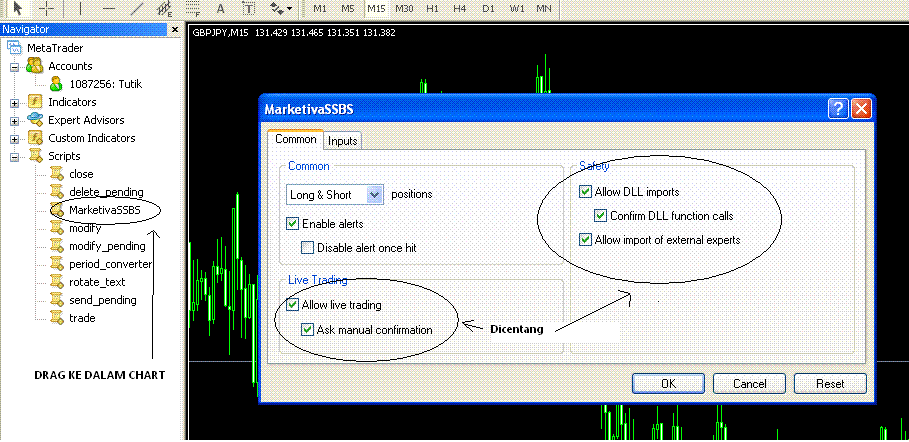This screenshot has height=442, width=909.
Task: Uncheck Allow live trading checkbox
Action: (x=293, y=304)
